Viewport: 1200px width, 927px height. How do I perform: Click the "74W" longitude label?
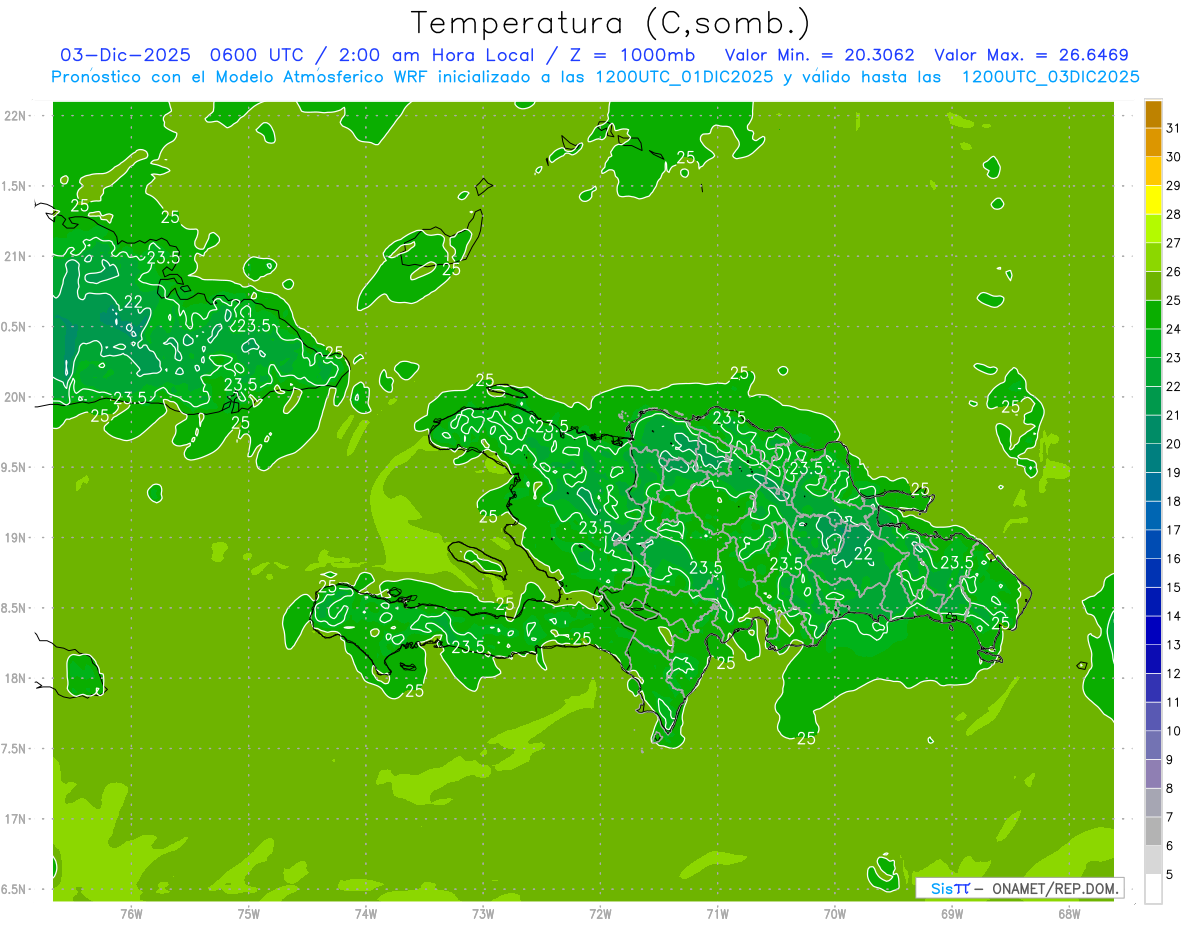click(365, 914)
